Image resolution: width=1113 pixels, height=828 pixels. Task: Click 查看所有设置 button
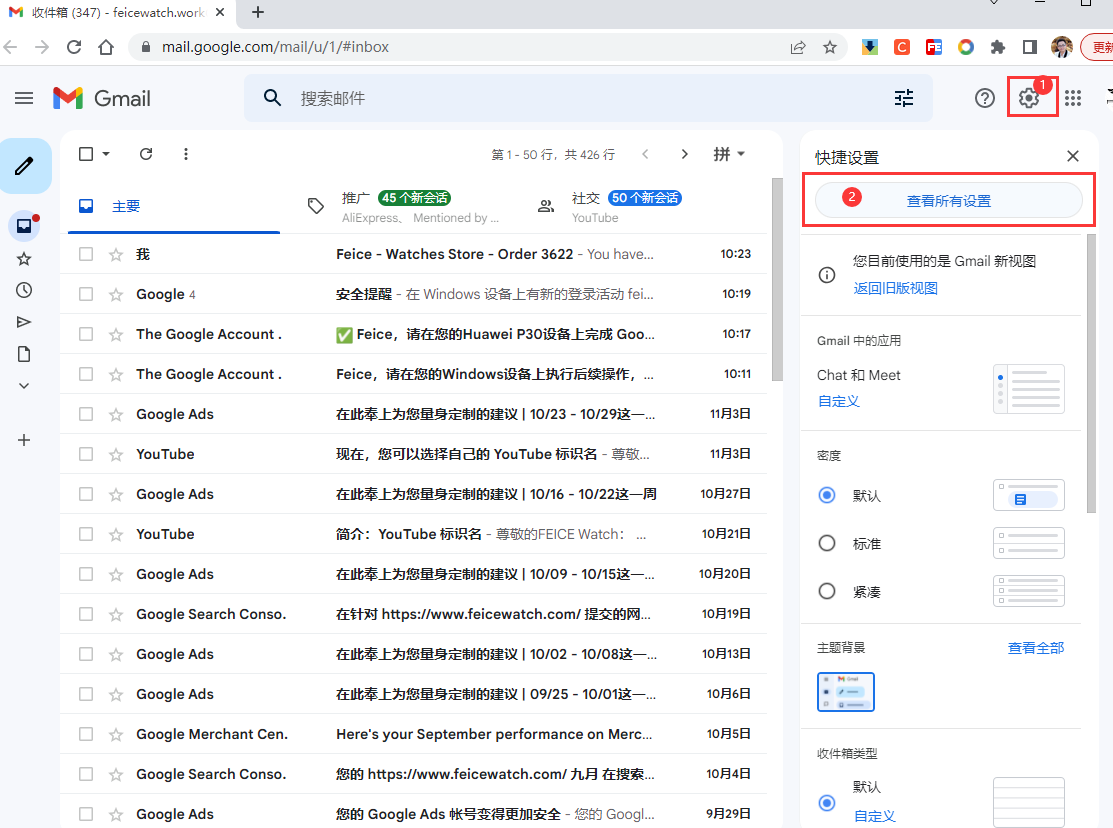pyautogui.click(x=948, y=201)
